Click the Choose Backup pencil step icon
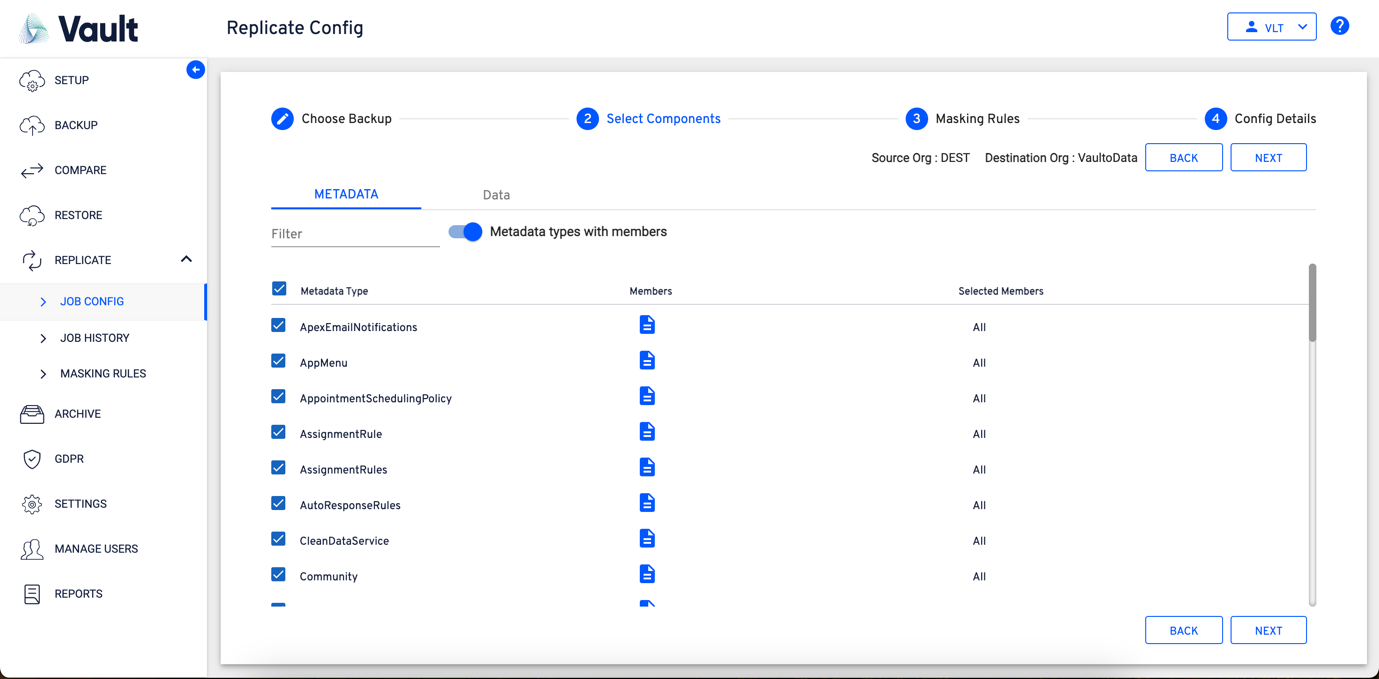This screenshot has width=1379, height=679. coord(283,119)
